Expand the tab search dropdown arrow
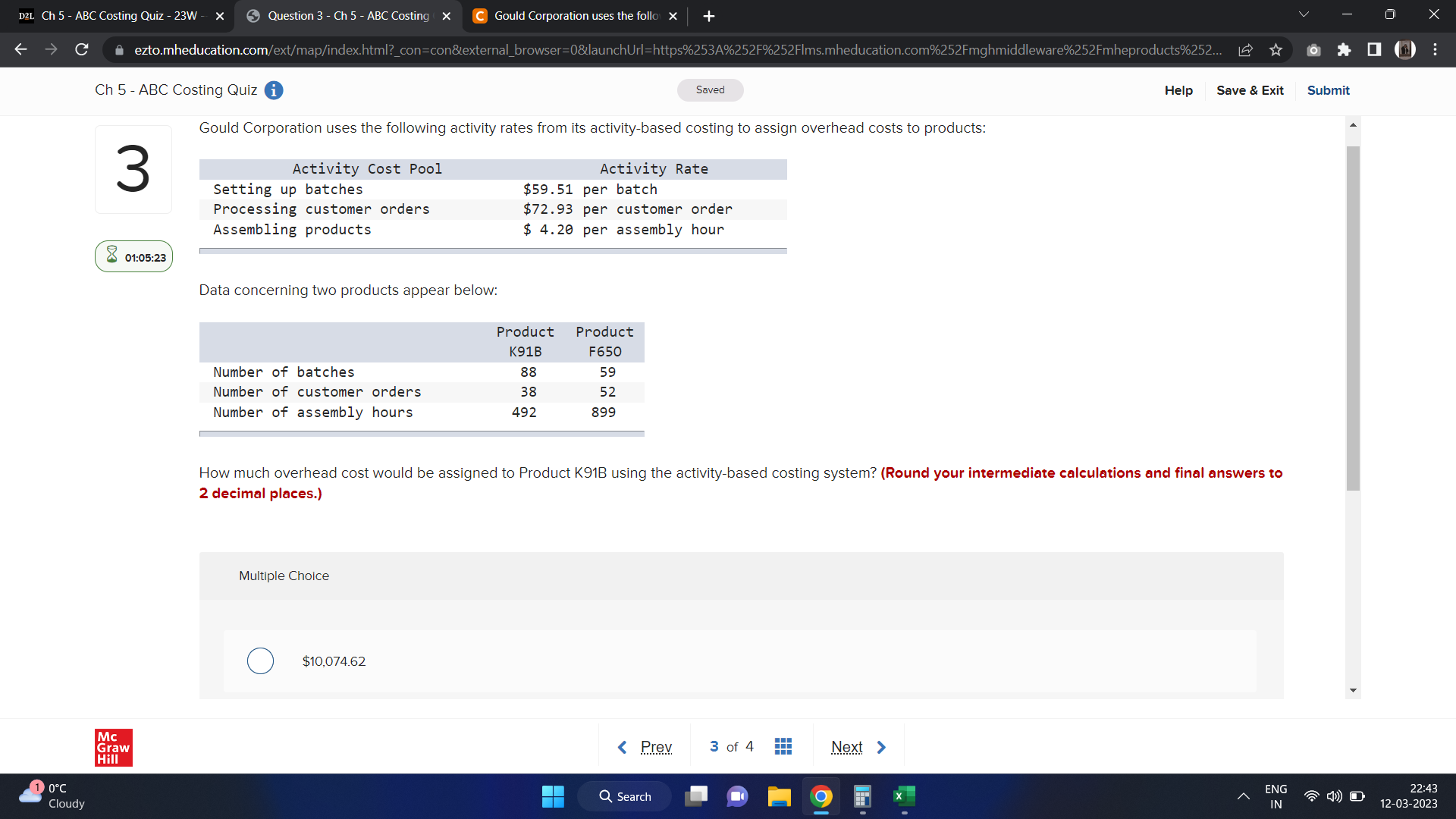Viewport: 1456px width, 819px height. (x=1304, y=15)
